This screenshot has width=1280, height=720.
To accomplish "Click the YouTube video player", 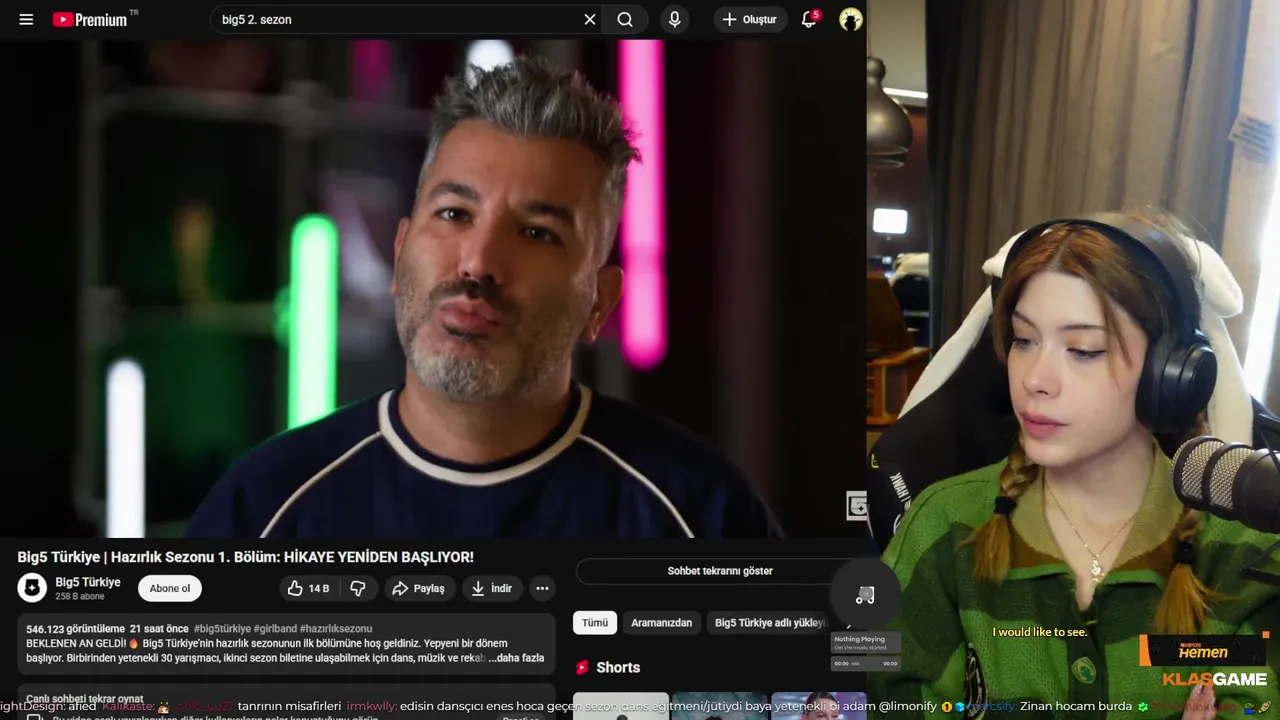I will (433, 289).
